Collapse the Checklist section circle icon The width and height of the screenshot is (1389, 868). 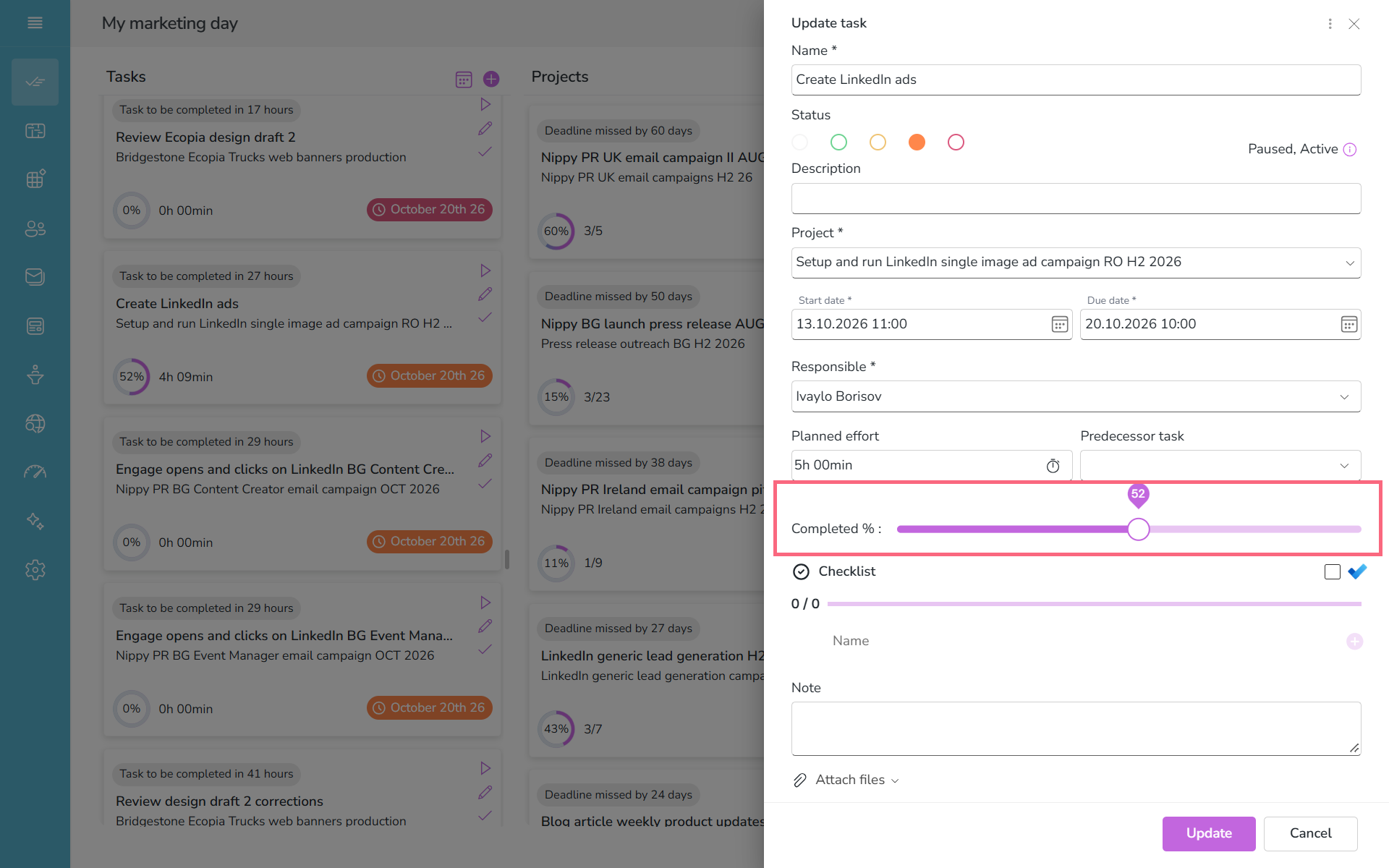[x=801, y=572]
